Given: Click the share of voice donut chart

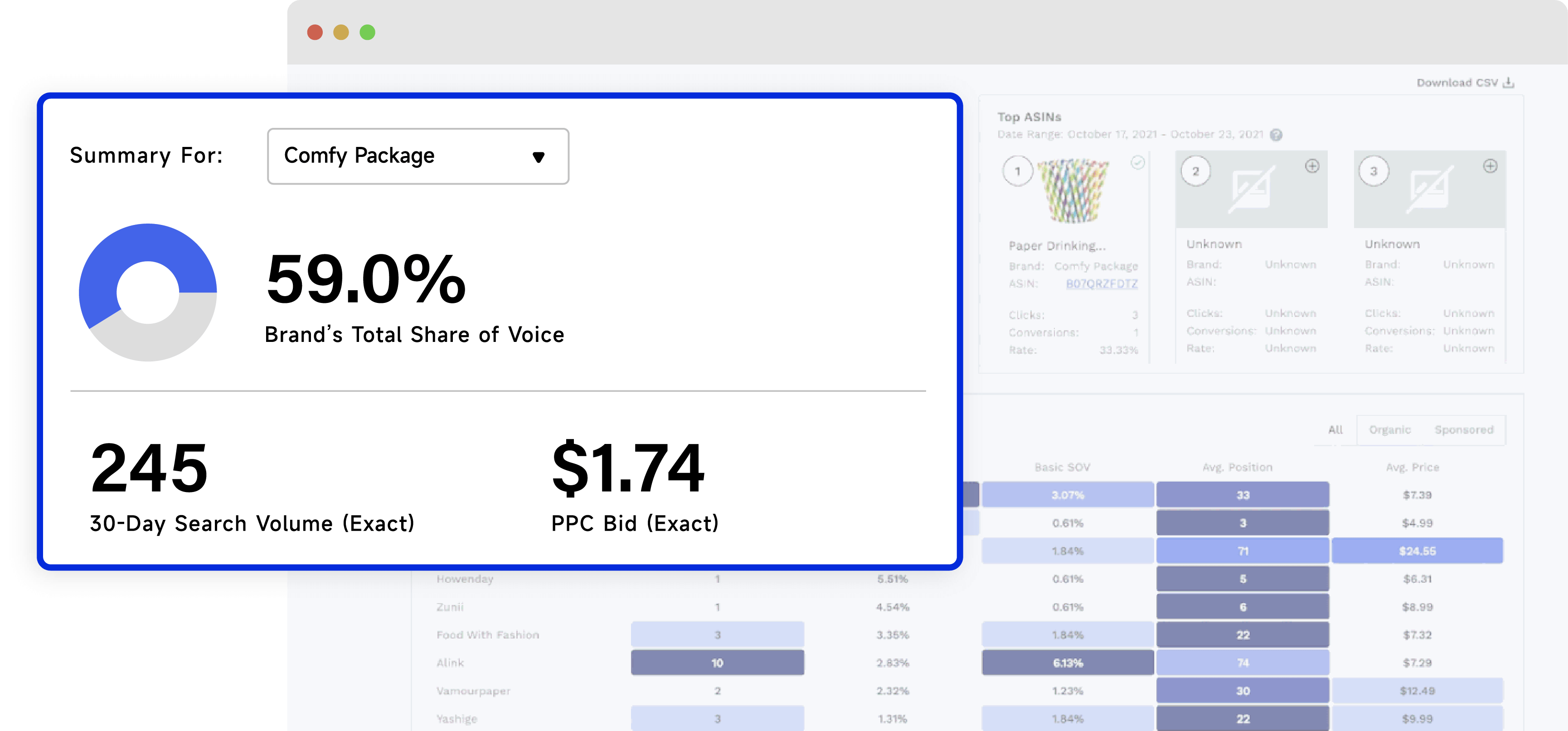Looking at the screenshot, I should pos(148,292).
